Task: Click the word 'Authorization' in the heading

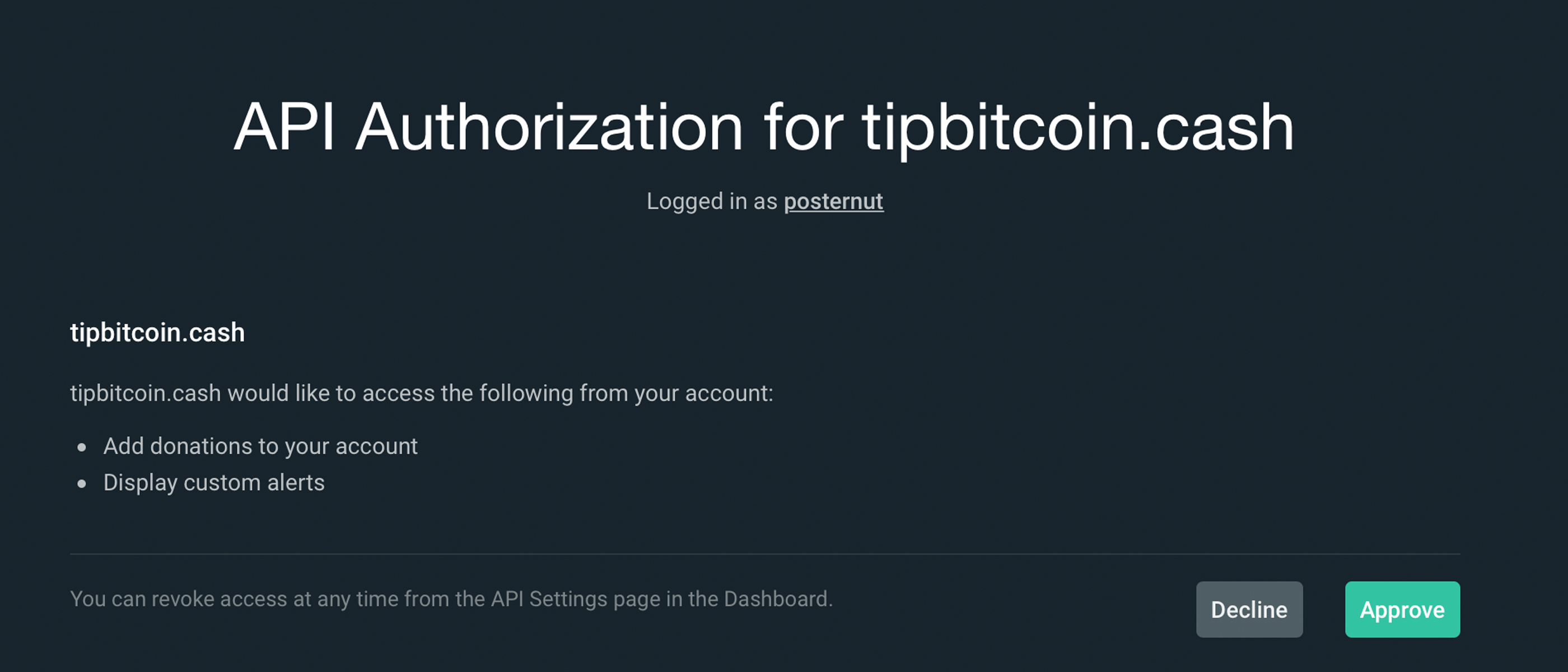Action: point(548,128)
